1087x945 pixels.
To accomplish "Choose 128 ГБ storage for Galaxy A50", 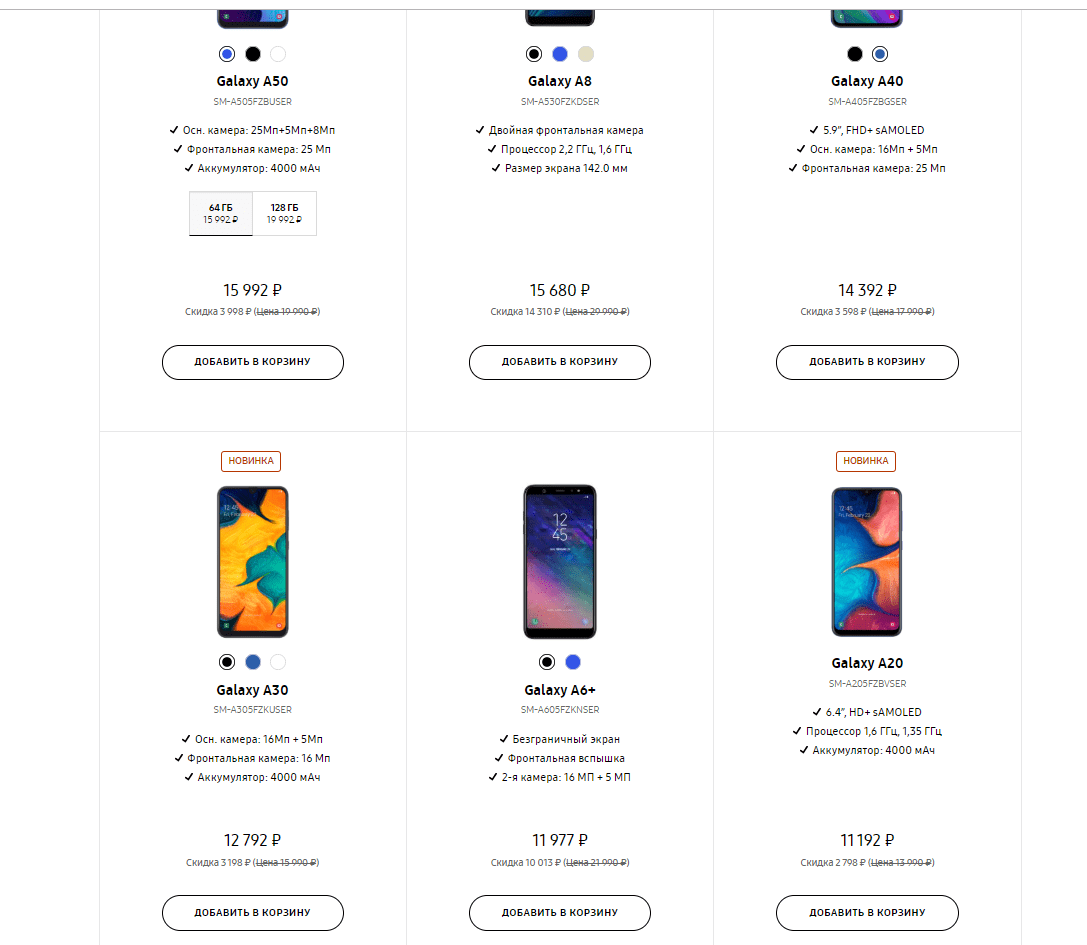I will coord(285,213).
